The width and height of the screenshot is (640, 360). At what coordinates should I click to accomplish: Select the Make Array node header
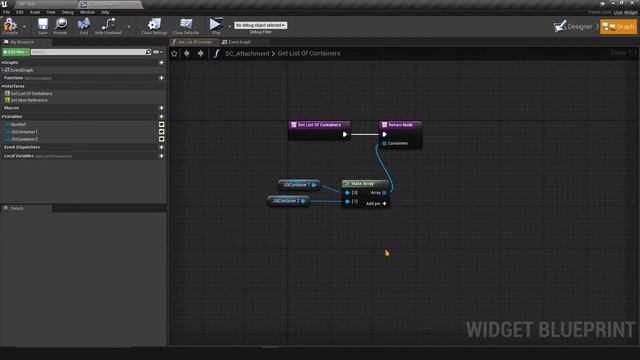point(365,184)
